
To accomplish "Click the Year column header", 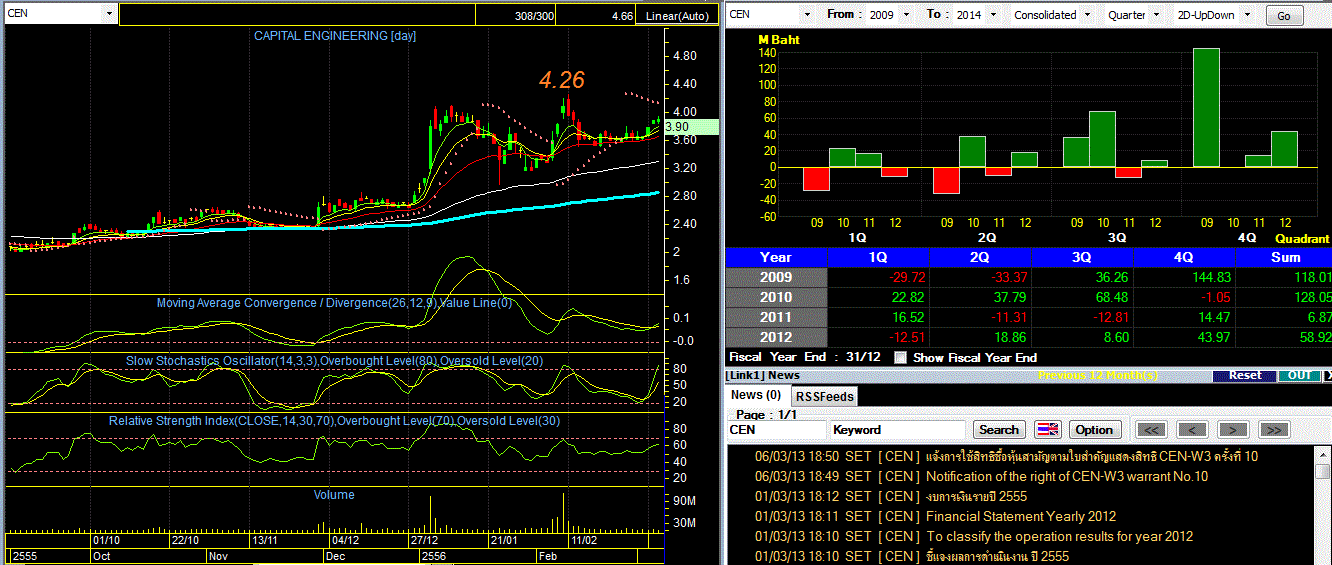I will pos(776,257).
